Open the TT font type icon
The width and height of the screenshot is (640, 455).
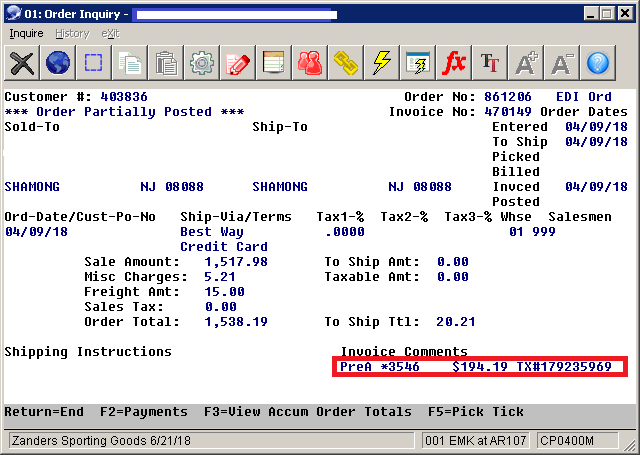(489, 63)
